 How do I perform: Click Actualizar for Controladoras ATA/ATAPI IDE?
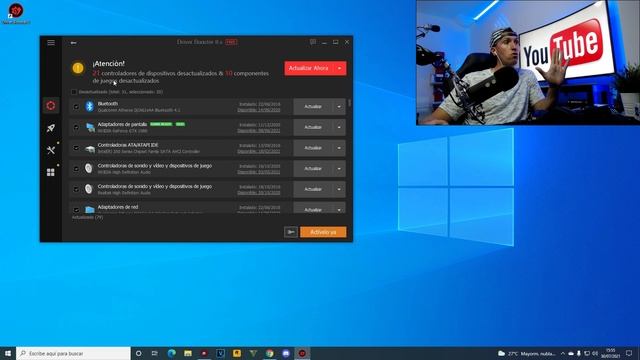313,148
